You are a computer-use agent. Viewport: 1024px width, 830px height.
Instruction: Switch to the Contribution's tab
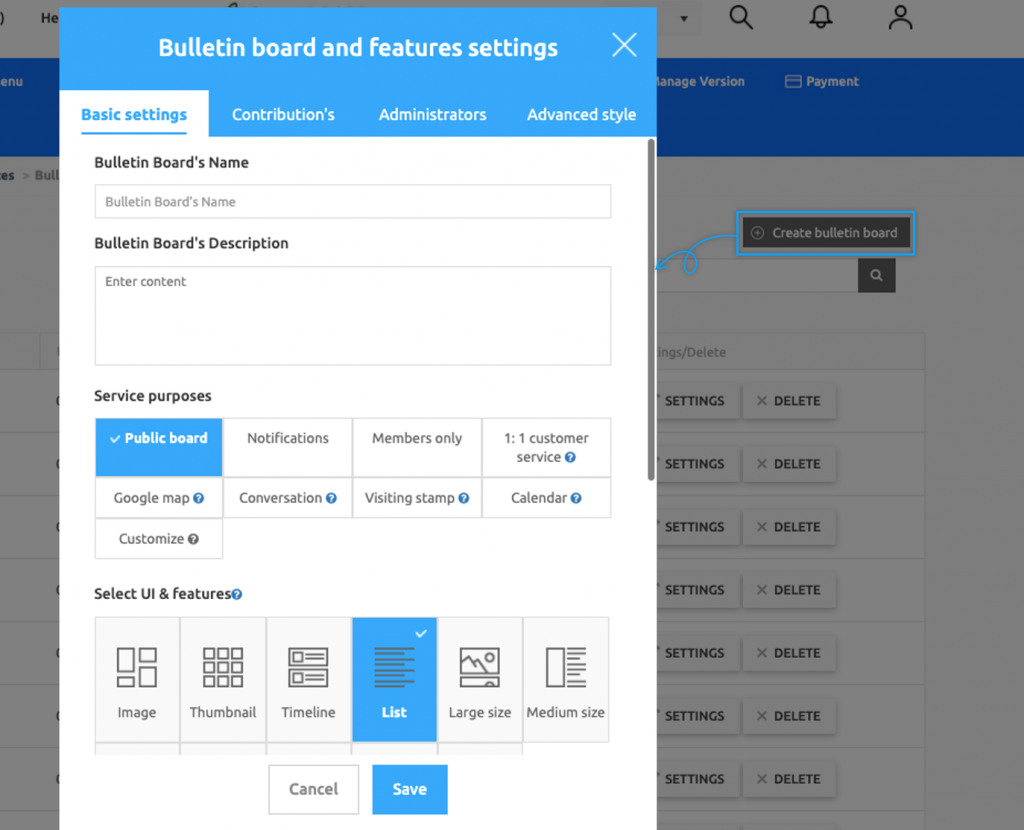(283, 114)
